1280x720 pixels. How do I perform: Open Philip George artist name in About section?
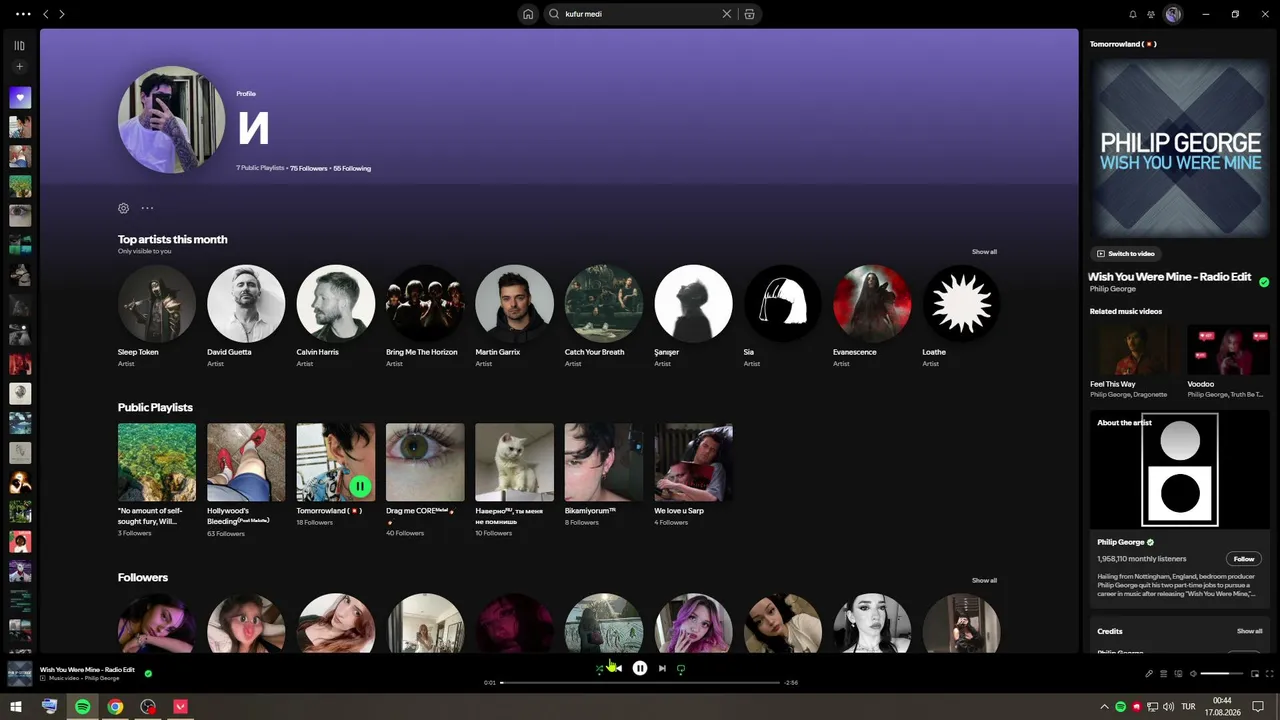(x=1120, y=542)
